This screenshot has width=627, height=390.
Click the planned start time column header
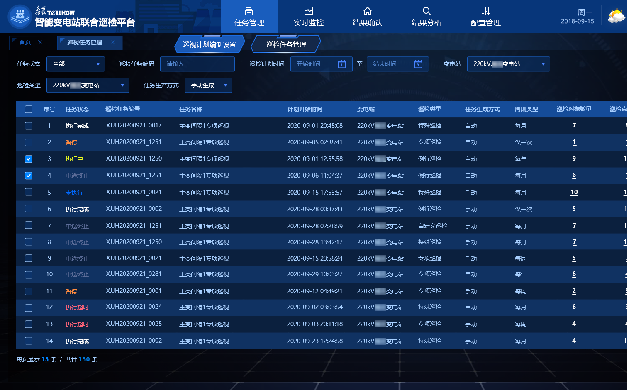click(305, 109)
